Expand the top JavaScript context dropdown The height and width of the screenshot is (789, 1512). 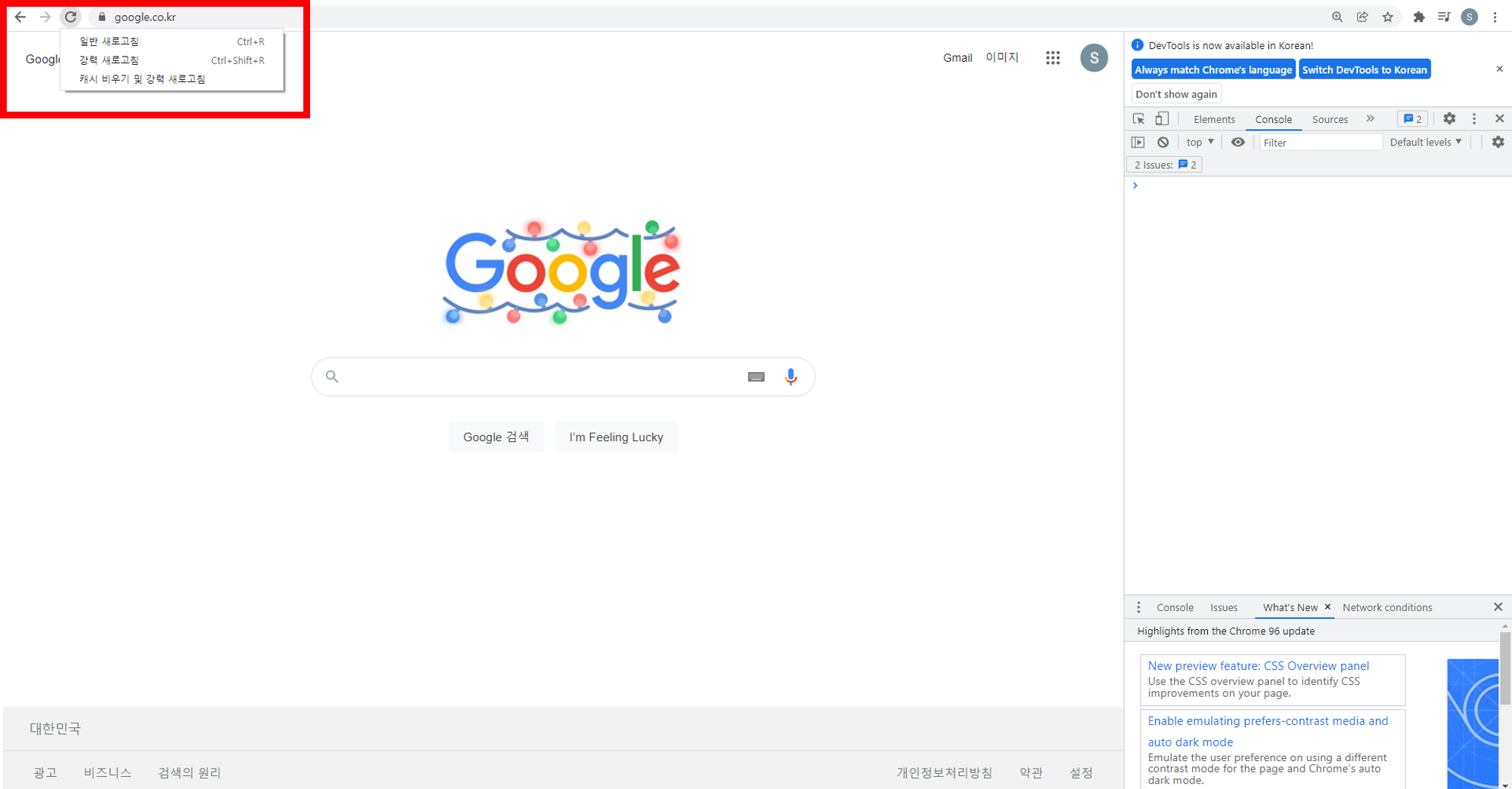[x=1200, y=142]
